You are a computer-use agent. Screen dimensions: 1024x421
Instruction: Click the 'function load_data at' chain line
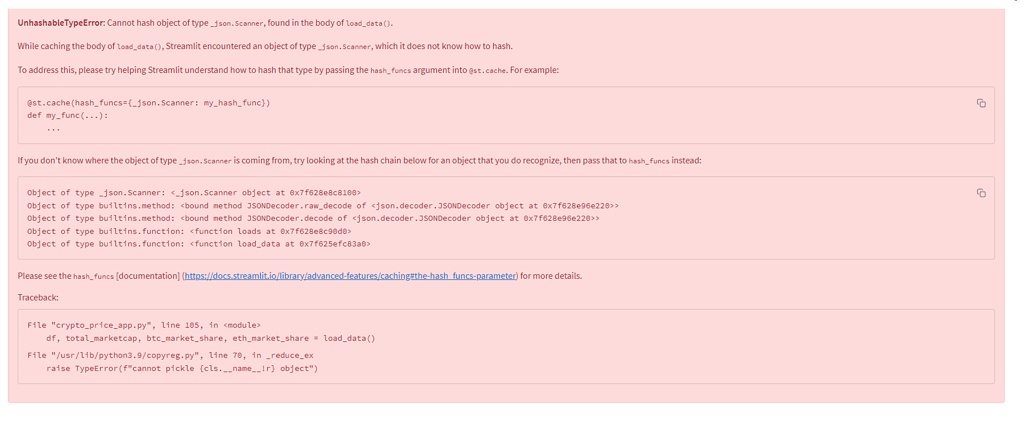[x=199, y=243]
